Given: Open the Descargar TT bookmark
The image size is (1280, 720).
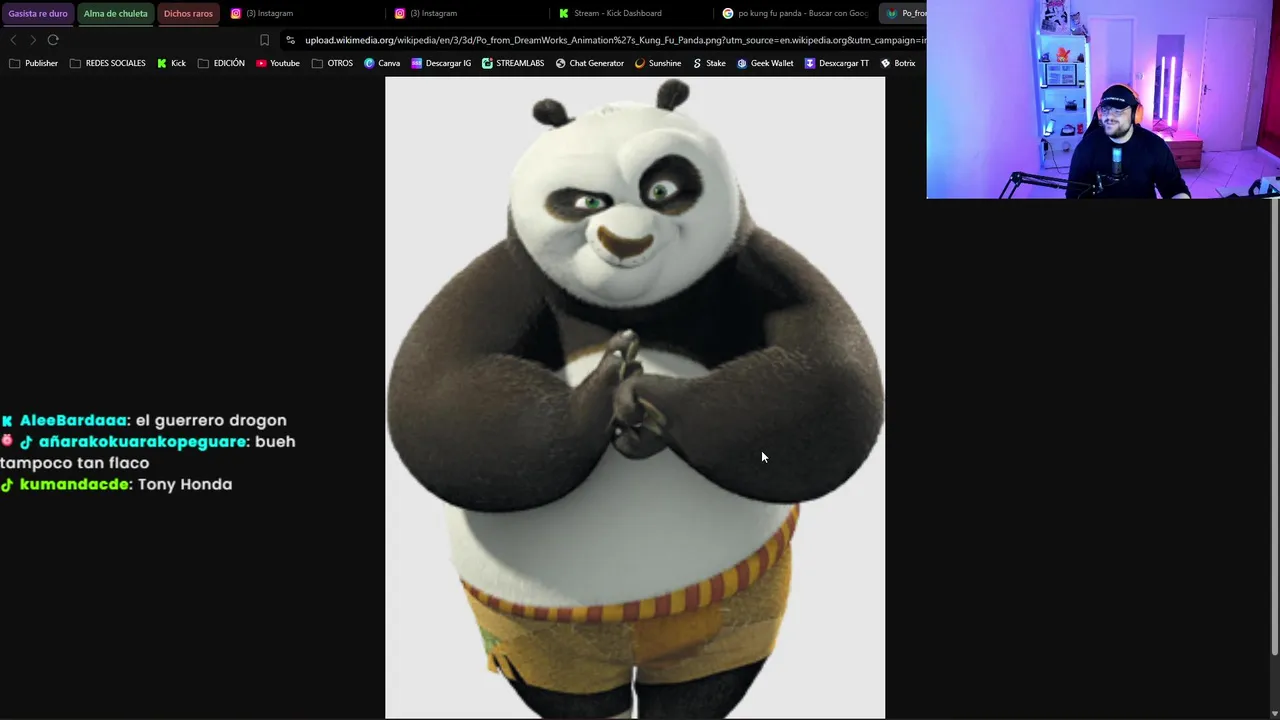Looking at the screenshot, I should coord(837,63).
